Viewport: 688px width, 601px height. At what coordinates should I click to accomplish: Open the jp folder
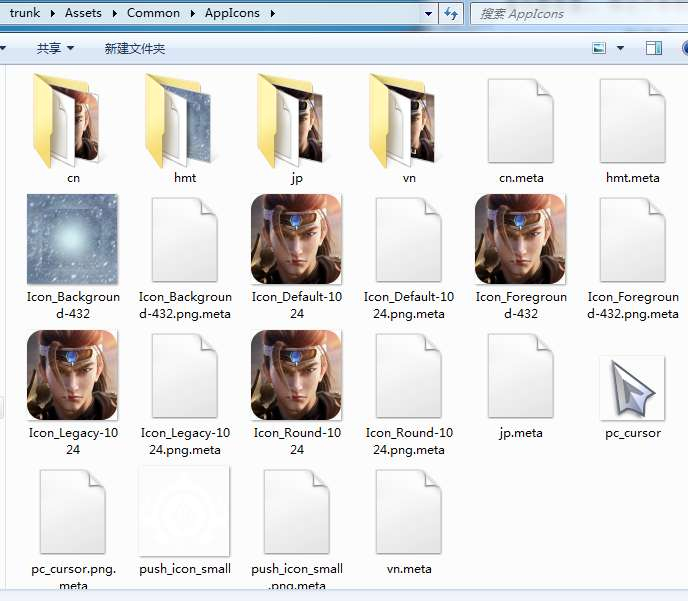tap(297, 123)
